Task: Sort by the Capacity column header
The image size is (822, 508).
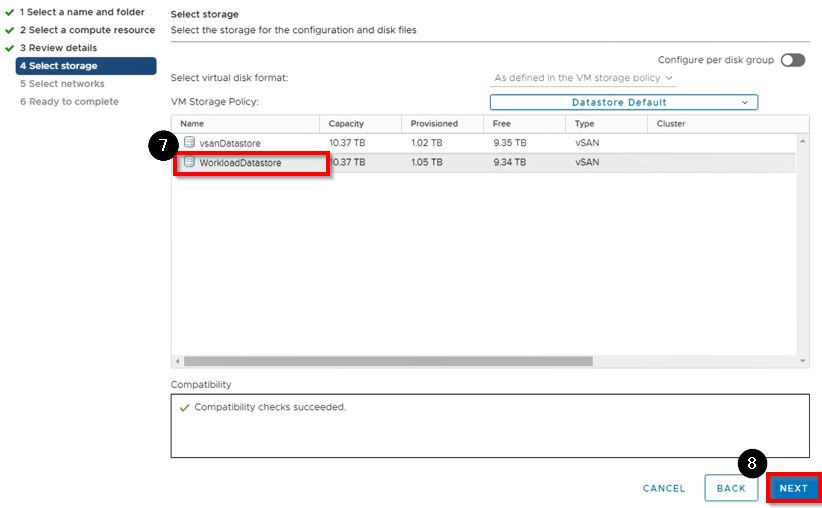Action: (x=347, y=124)
